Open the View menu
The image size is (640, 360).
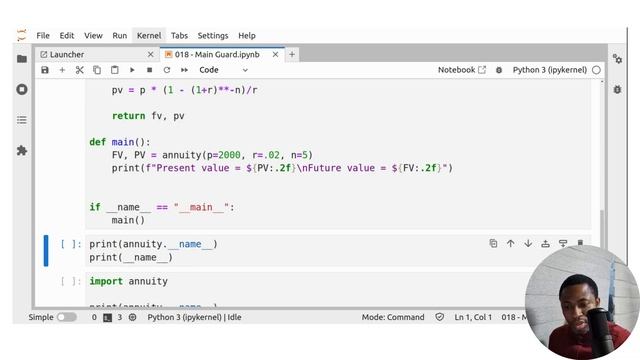[93, 36]
